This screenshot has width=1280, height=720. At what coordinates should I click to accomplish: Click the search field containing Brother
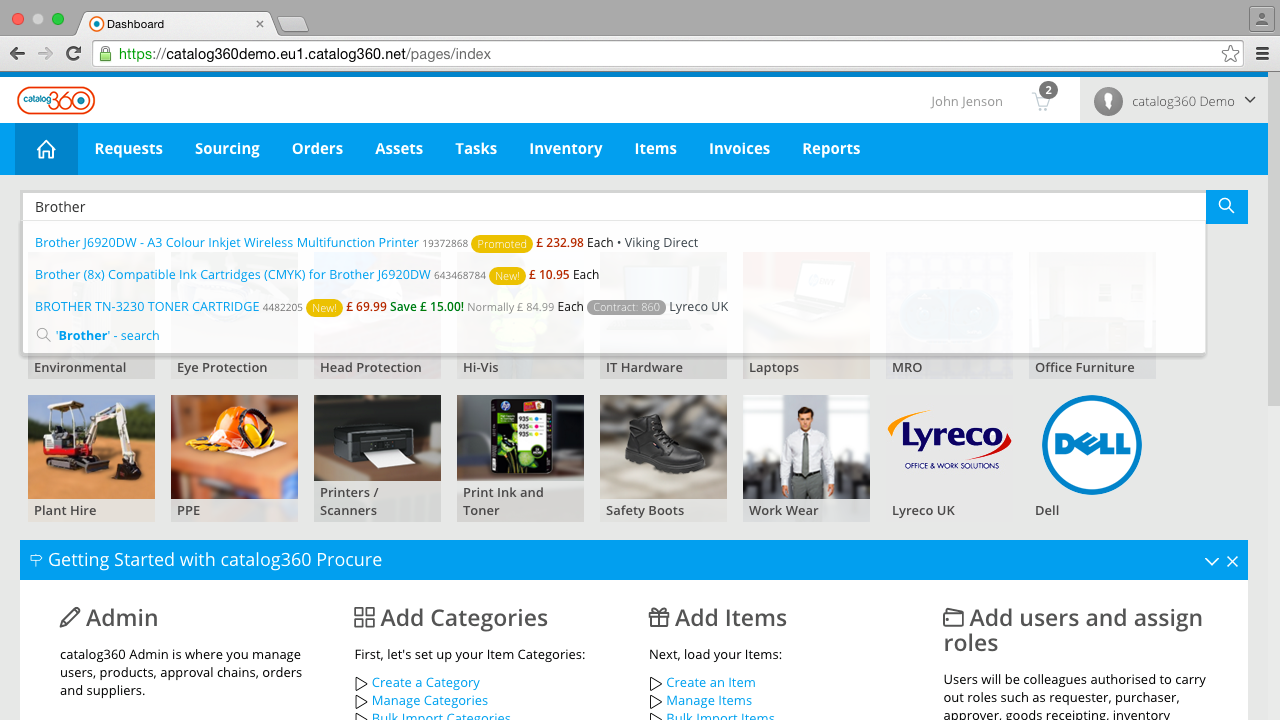614,207
